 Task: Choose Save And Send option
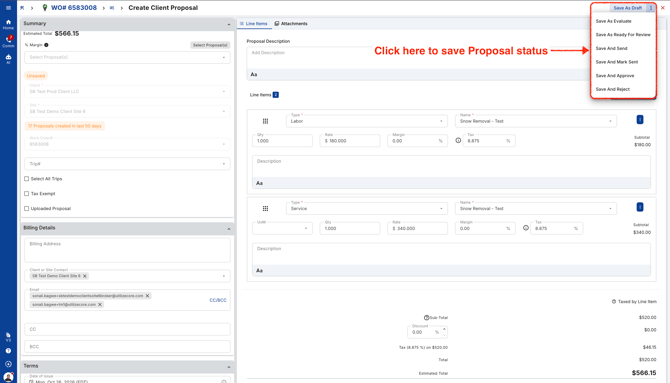pos(611,48)
